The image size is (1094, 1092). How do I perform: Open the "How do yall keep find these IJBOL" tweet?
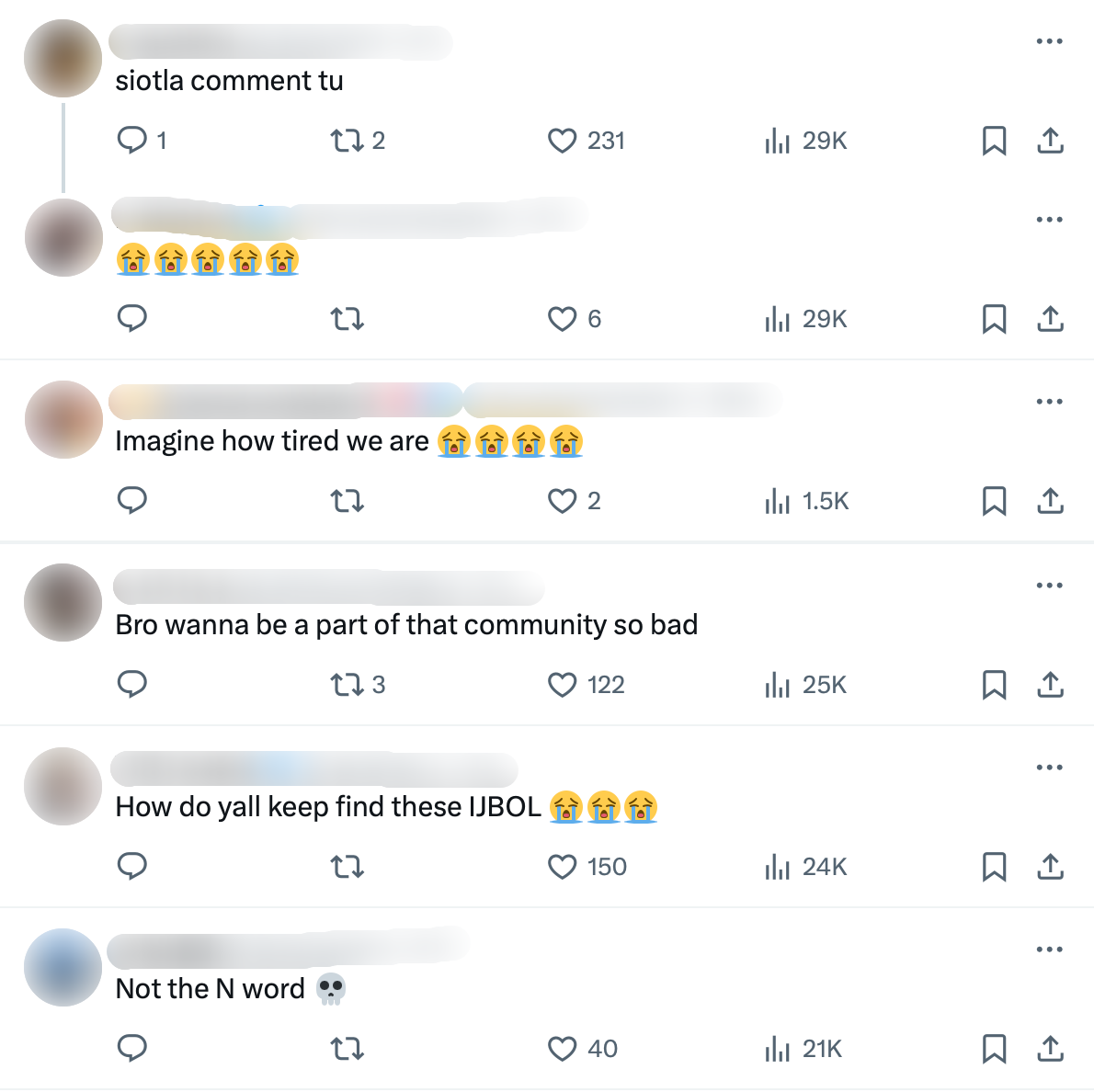click(386, 807)
